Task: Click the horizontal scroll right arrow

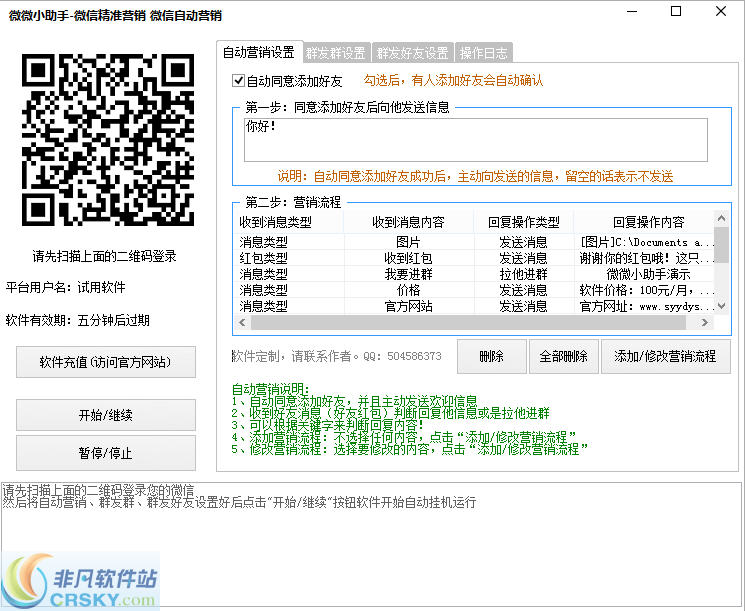Action: coord(705,323)
